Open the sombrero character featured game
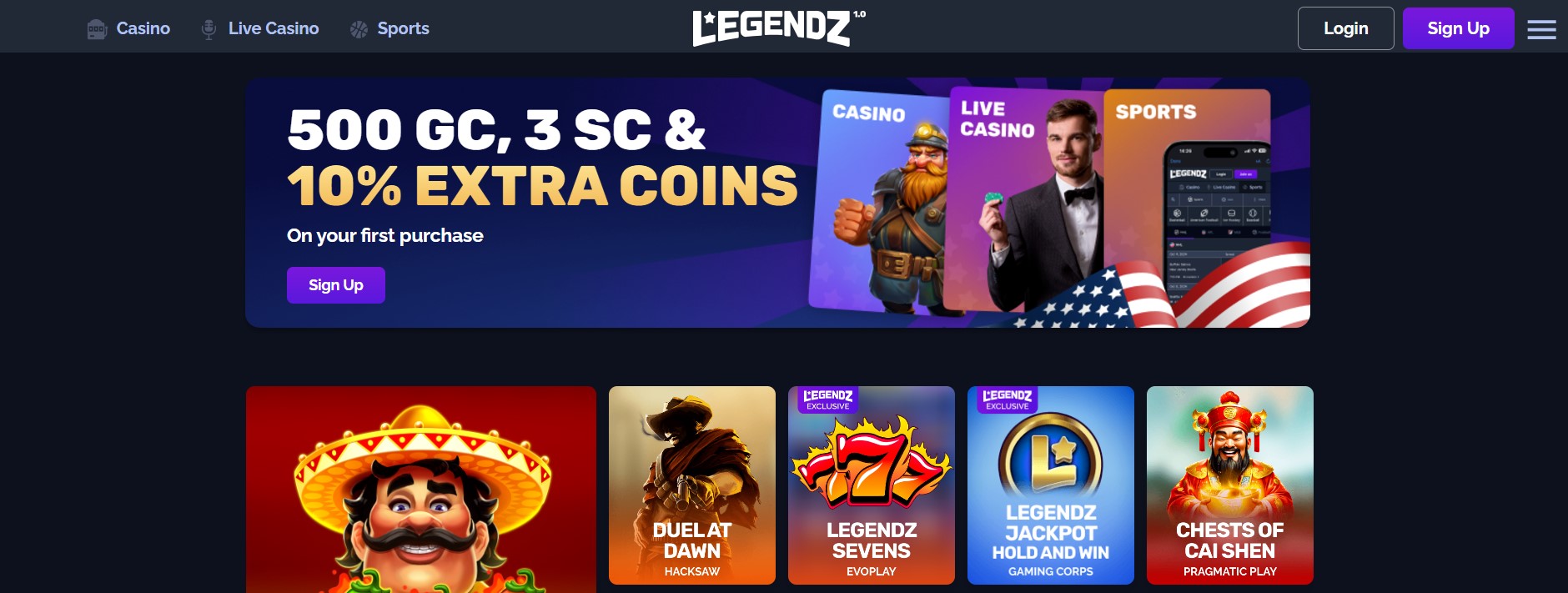 421,490
